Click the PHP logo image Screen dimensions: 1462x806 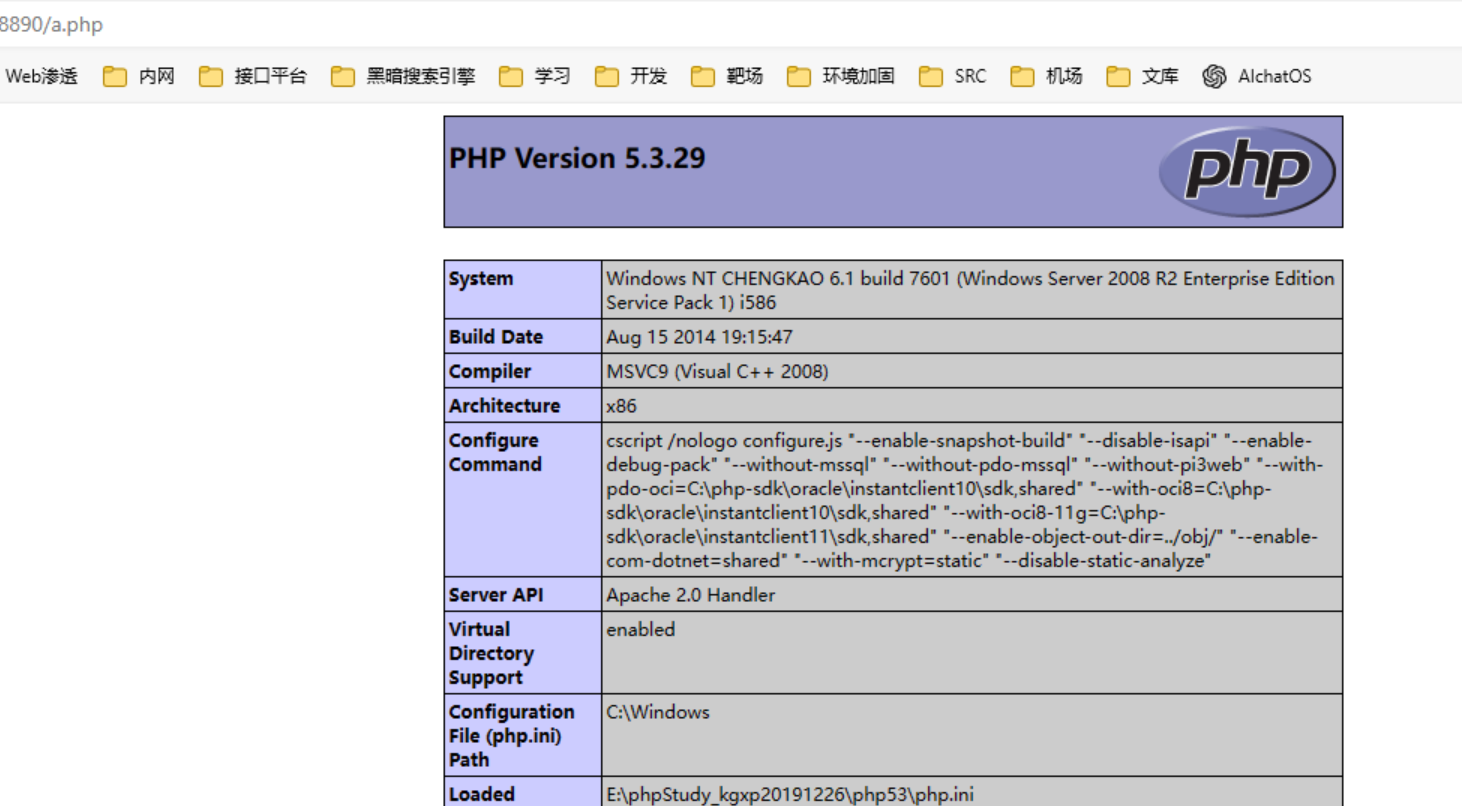pos(1246,171)
